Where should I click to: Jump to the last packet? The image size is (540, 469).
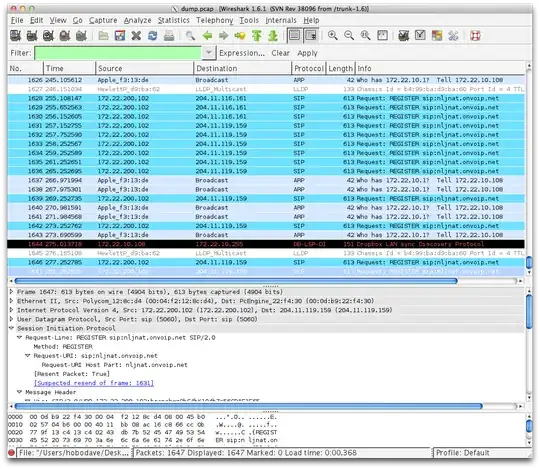(273, 35)
